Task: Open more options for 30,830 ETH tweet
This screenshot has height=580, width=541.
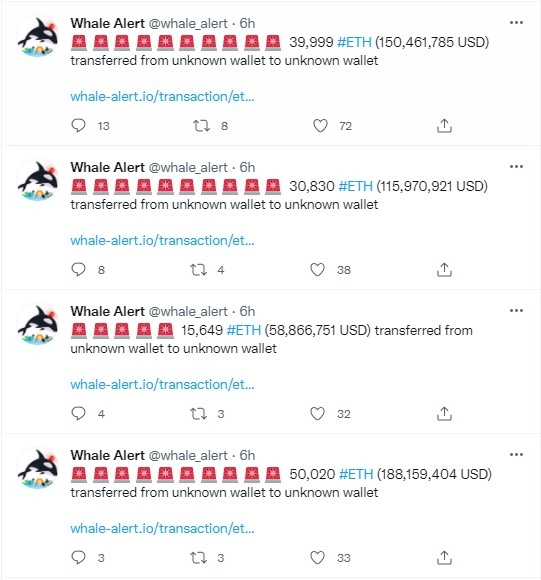Action: [516, 166]
